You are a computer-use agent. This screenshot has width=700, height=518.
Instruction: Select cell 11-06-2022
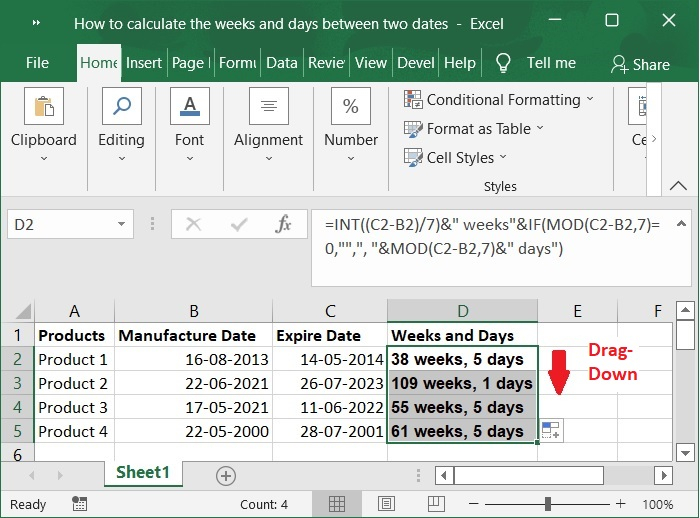tap(330, 407)
